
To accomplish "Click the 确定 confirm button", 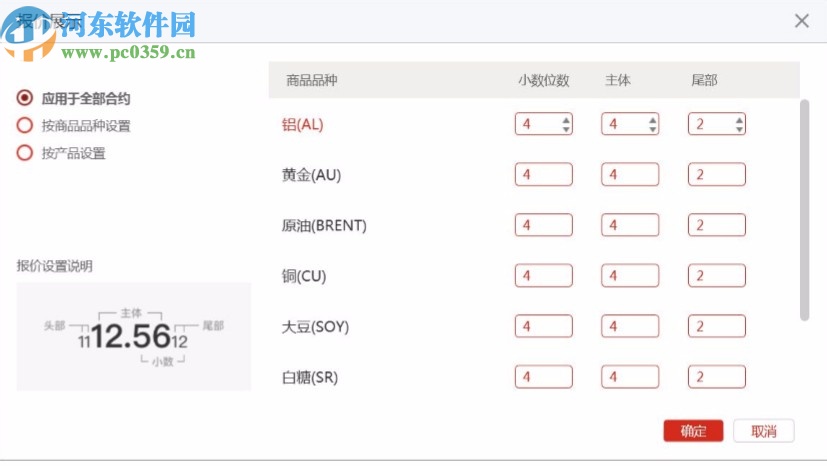I will pyautogui.click(x=693, y=431).
